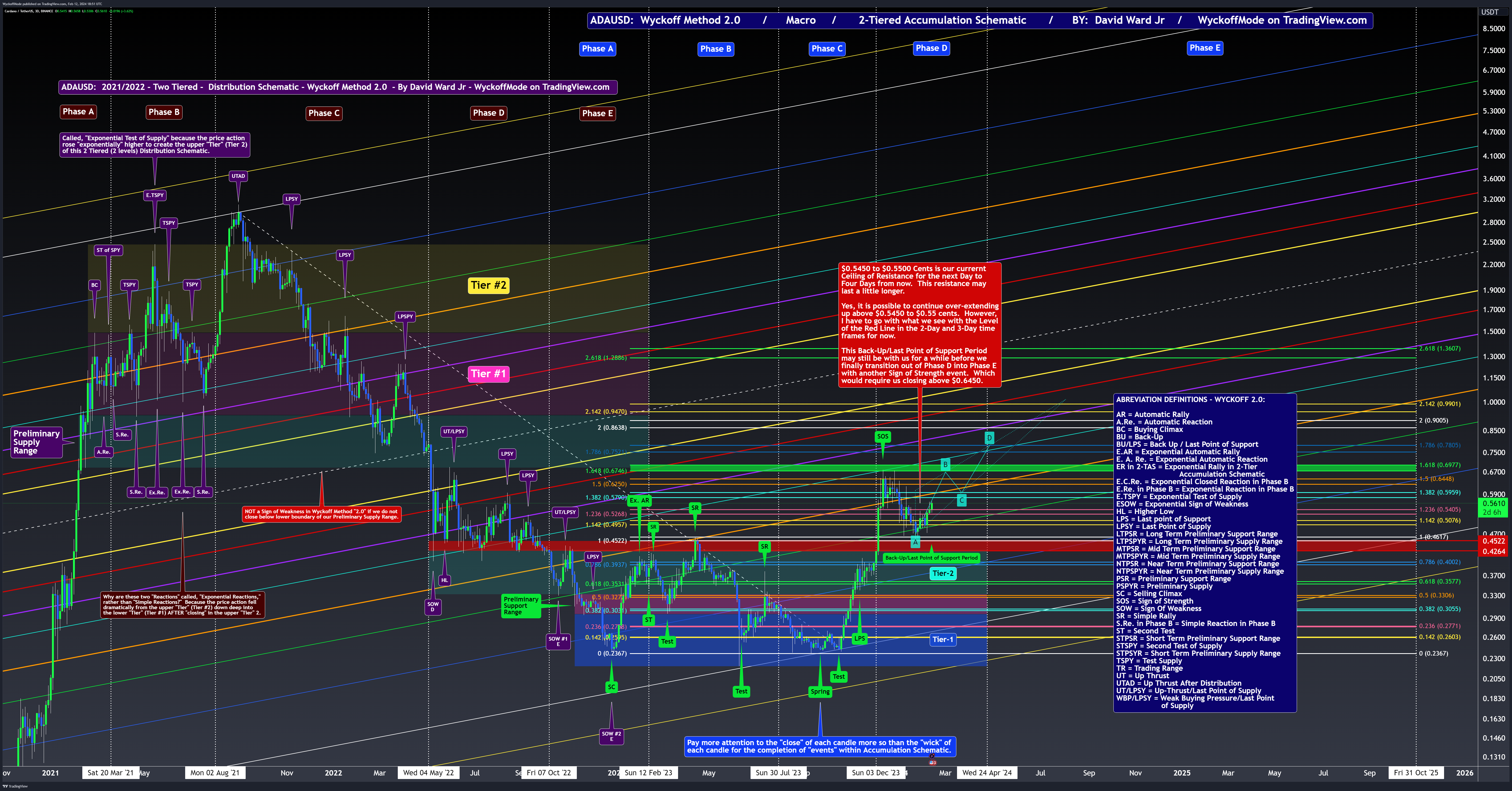Screen dimensions: 1512x791
Task: Click the ADAUSD 2021/2022 Distribution Schematic title
Action: (338, 87)
